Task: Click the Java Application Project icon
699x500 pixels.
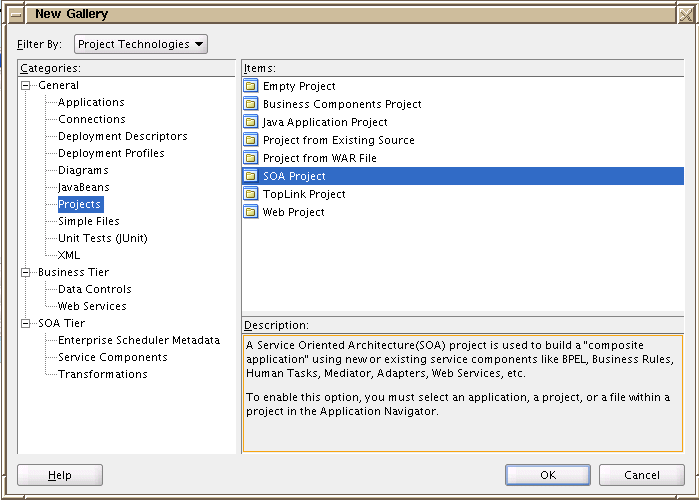Action: 251,122
